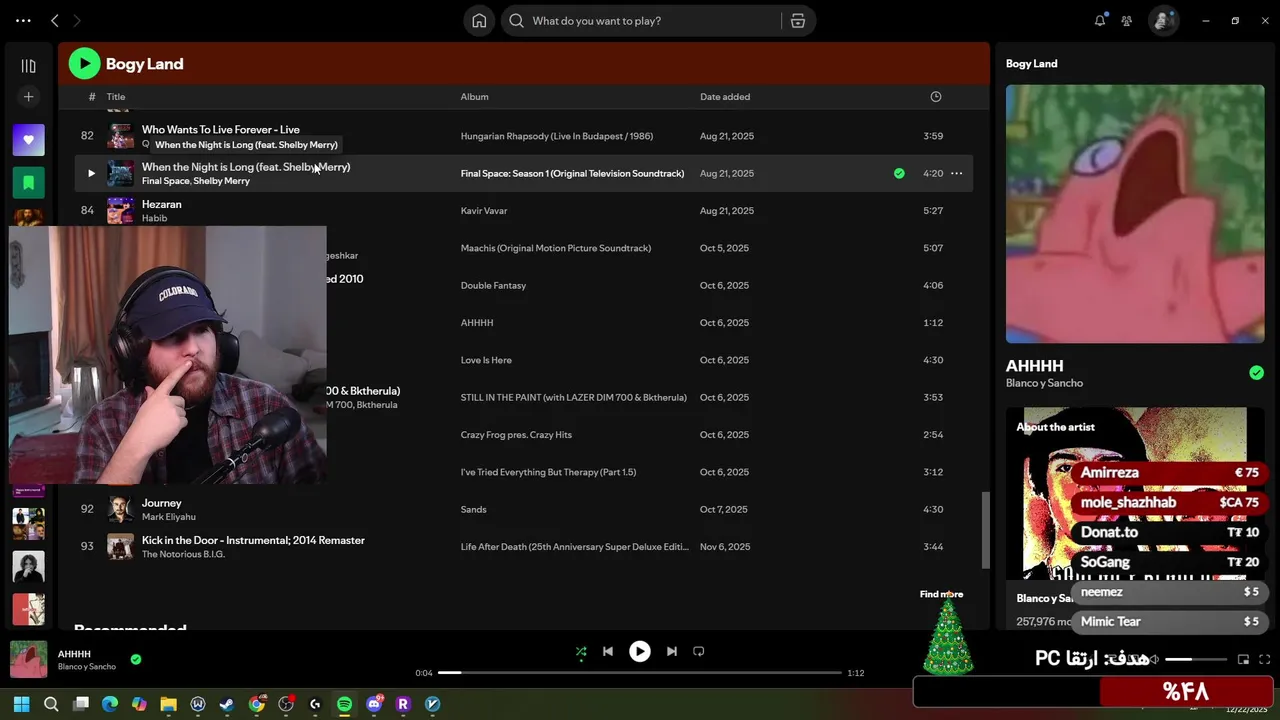Toggle saved check beside AHHHH in player bar
Viewport: 1280px width, 720px height.
(x=136, y=659)
